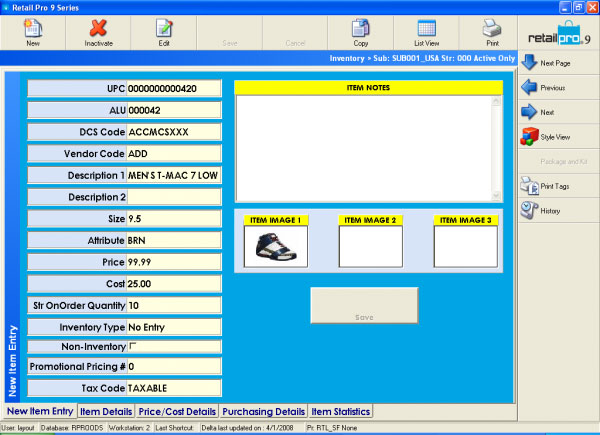
Task: Click the empty Description 2 field
Action: pyautogui.click(x=174, y=197)
